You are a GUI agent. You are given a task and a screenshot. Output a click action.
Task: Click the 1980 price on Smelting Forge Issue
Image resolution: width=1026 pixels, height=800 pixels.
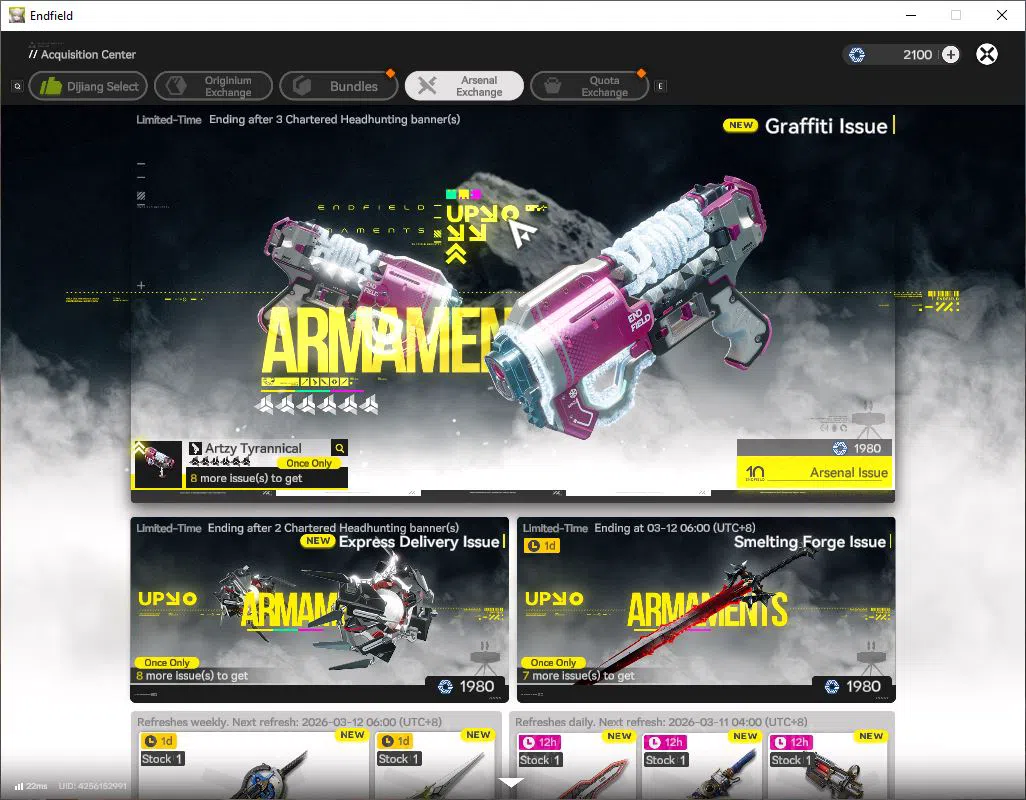pos(853,686)
